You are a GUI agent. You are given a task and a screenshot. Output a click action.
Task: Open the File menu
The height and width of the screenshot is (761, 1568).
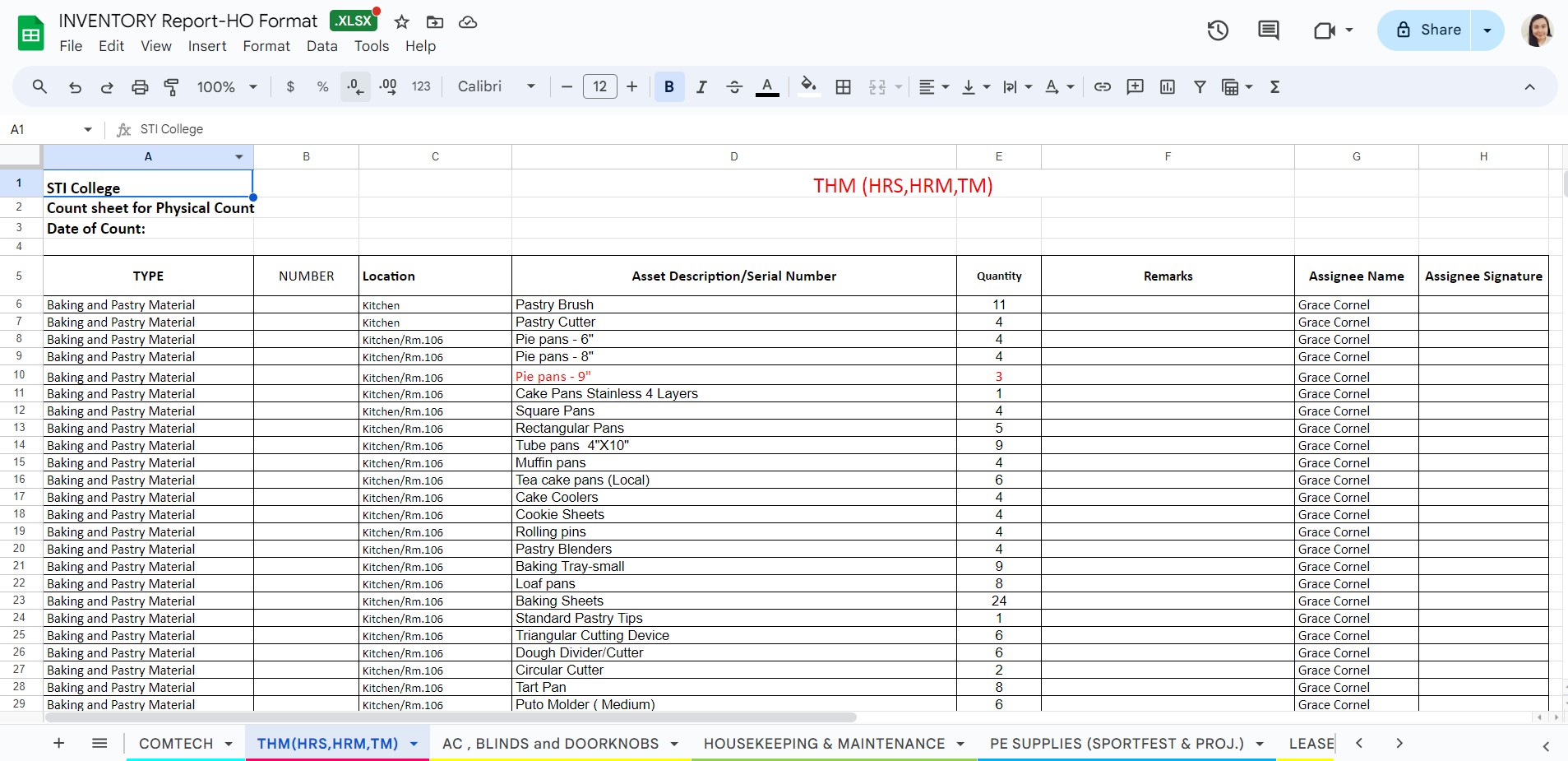[x=71, y=46]
